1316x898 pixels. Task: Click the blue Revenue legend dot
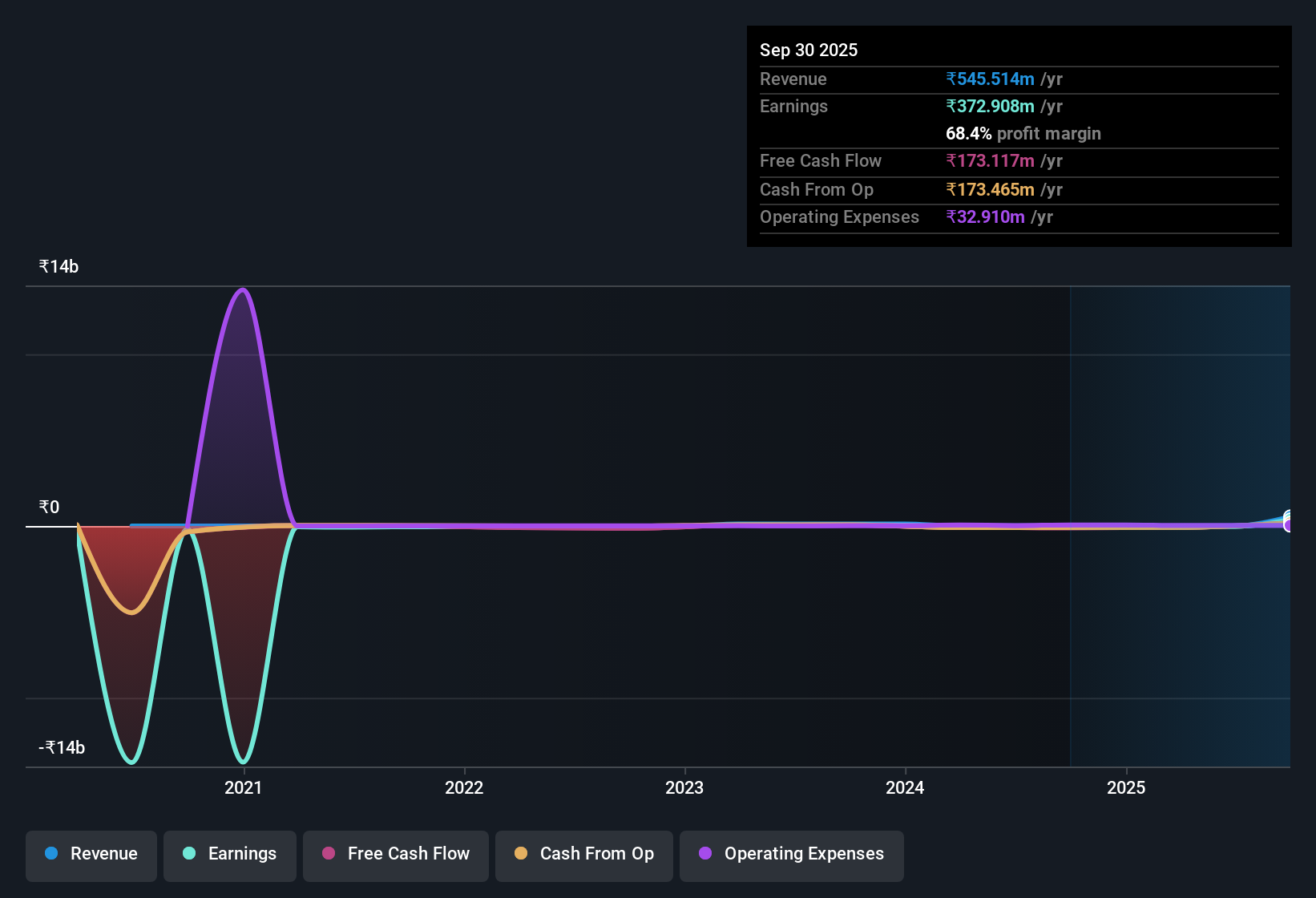click(x=51, y=854)
